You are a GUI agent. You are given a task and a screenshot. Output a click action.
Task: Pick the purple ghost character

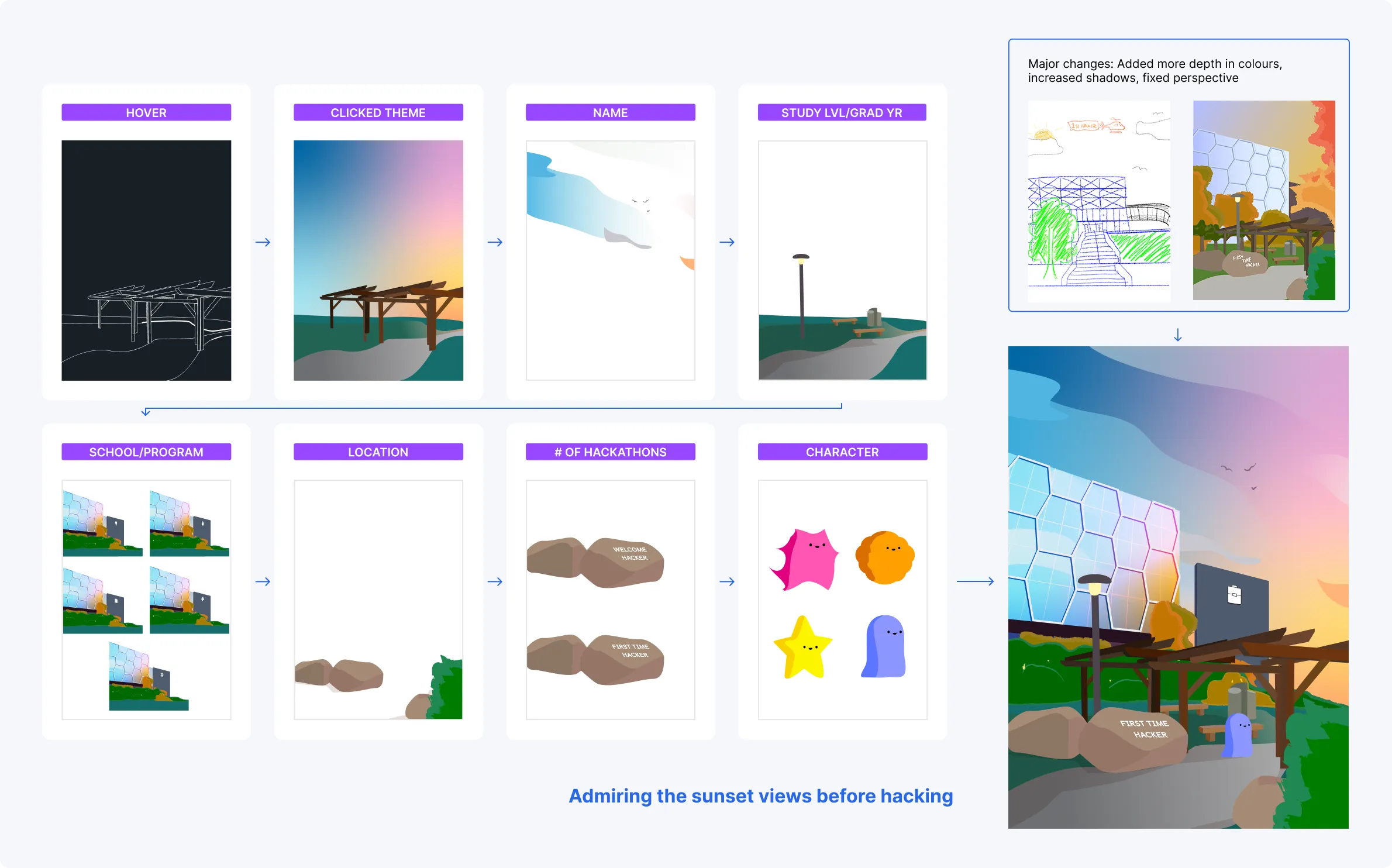884,647
